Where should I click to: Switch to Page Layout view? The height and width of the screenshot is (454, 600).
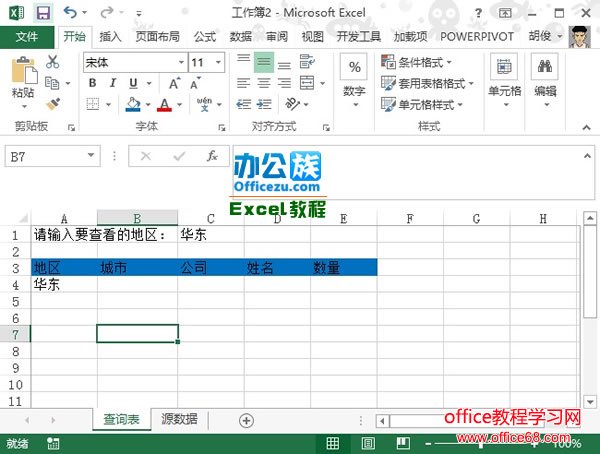[368, 444]
